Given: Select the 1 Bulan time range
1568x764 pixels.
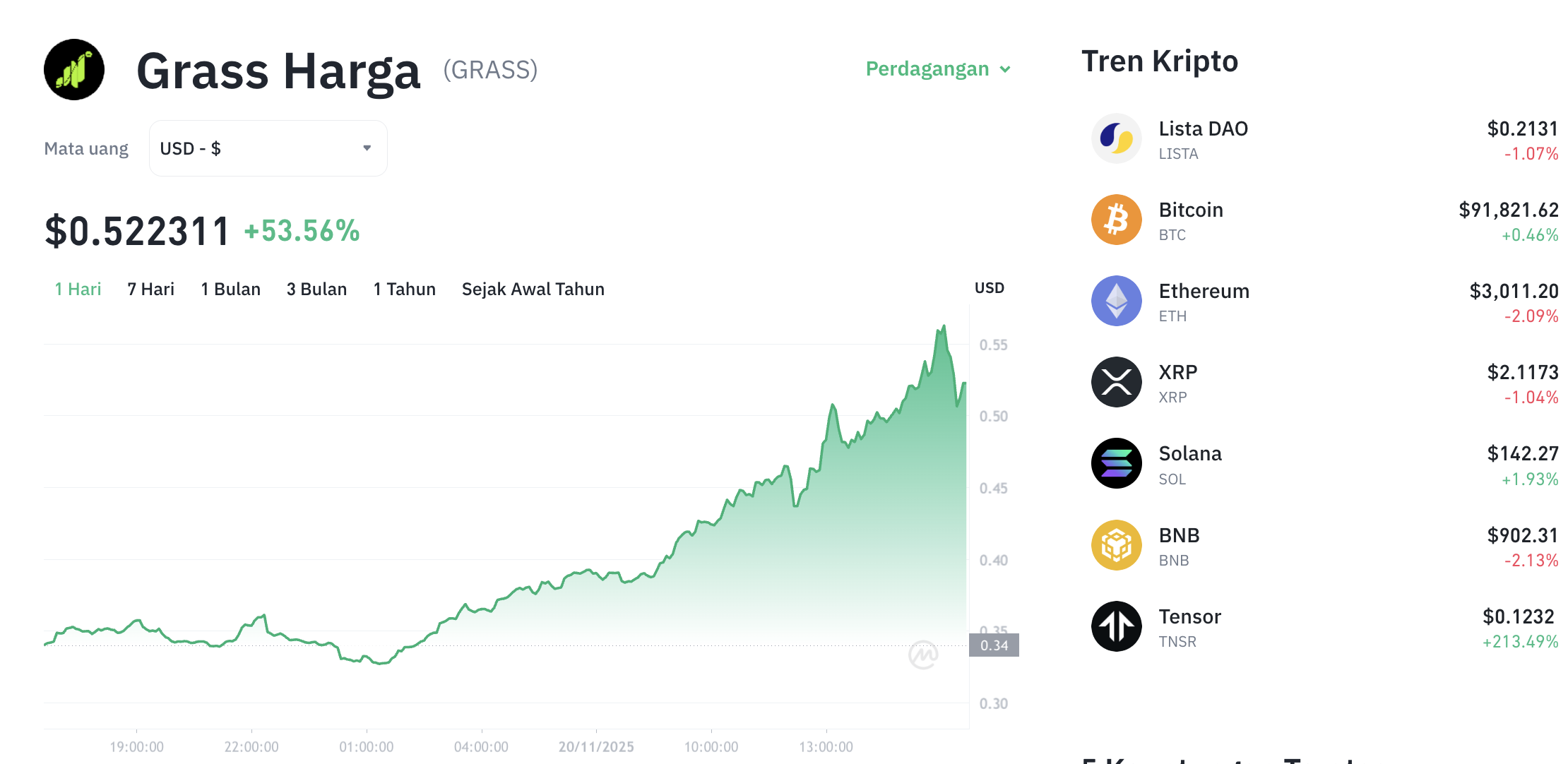Looking at the screenshot, I should point(230,289).
